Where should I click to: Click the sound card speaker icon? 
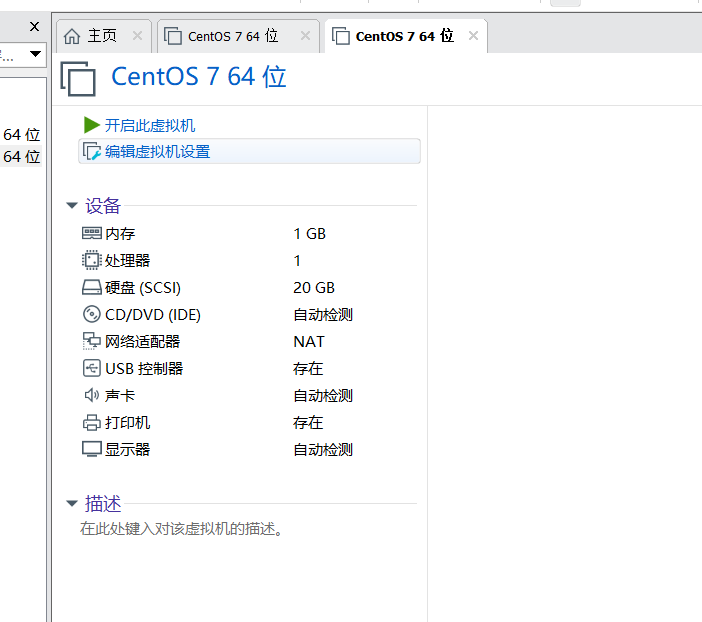coord(92,395)
